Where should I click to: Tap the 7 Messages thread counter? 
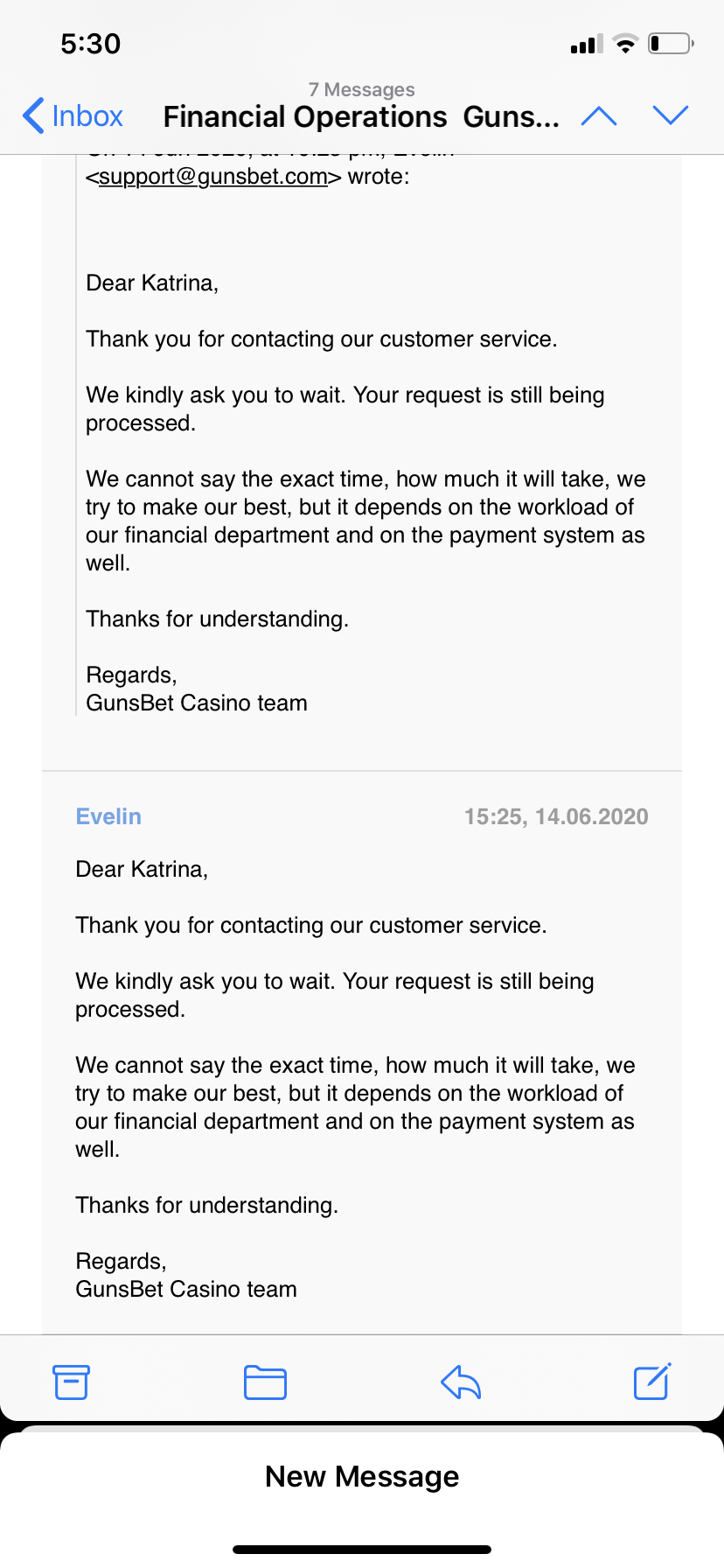[x=362, y=89]
